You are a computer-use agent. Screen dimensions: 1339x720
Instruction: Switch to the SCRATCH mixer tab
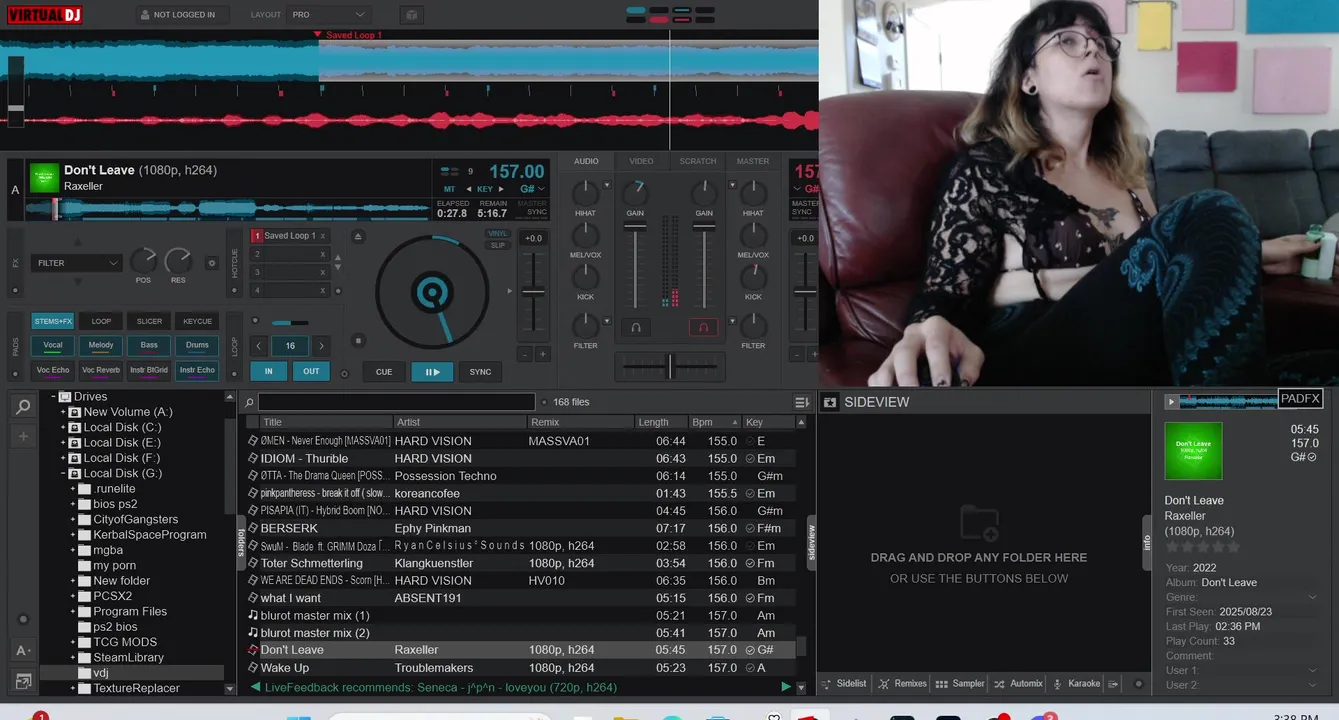[698, 161]
